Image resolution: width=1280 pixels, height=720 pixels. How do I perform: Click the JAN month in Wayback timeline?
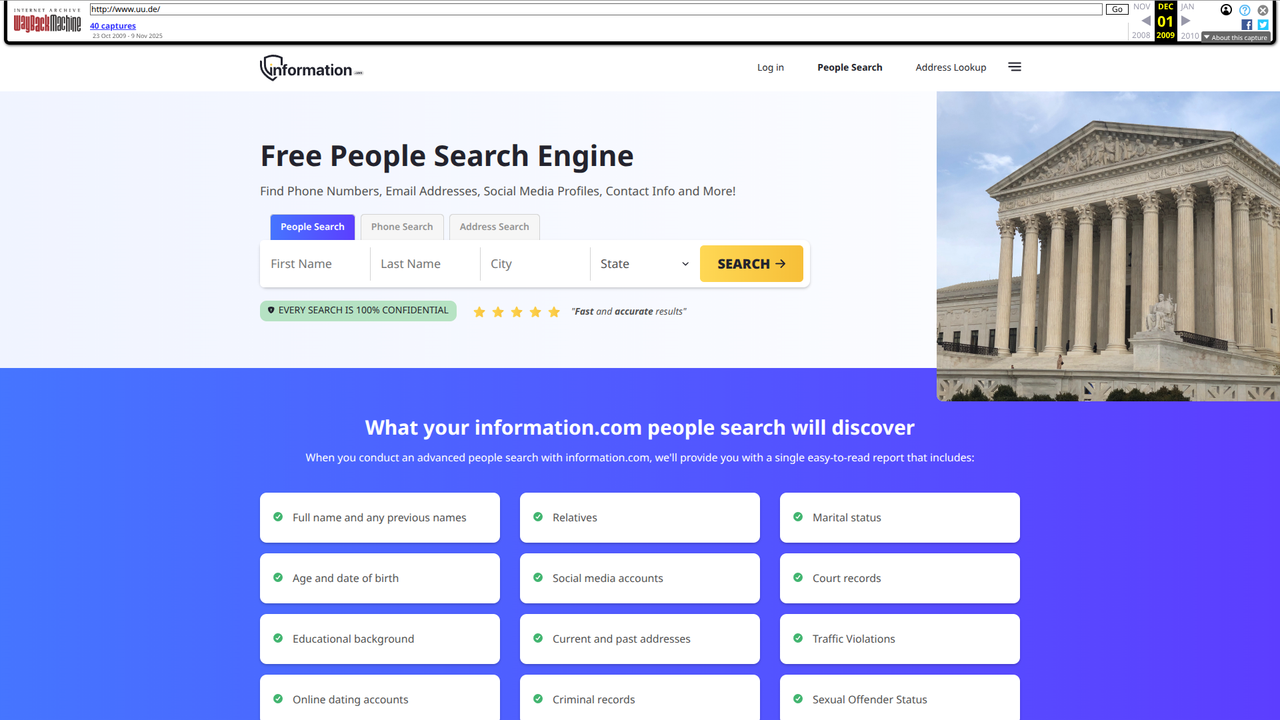click(x=1187, y=7)
